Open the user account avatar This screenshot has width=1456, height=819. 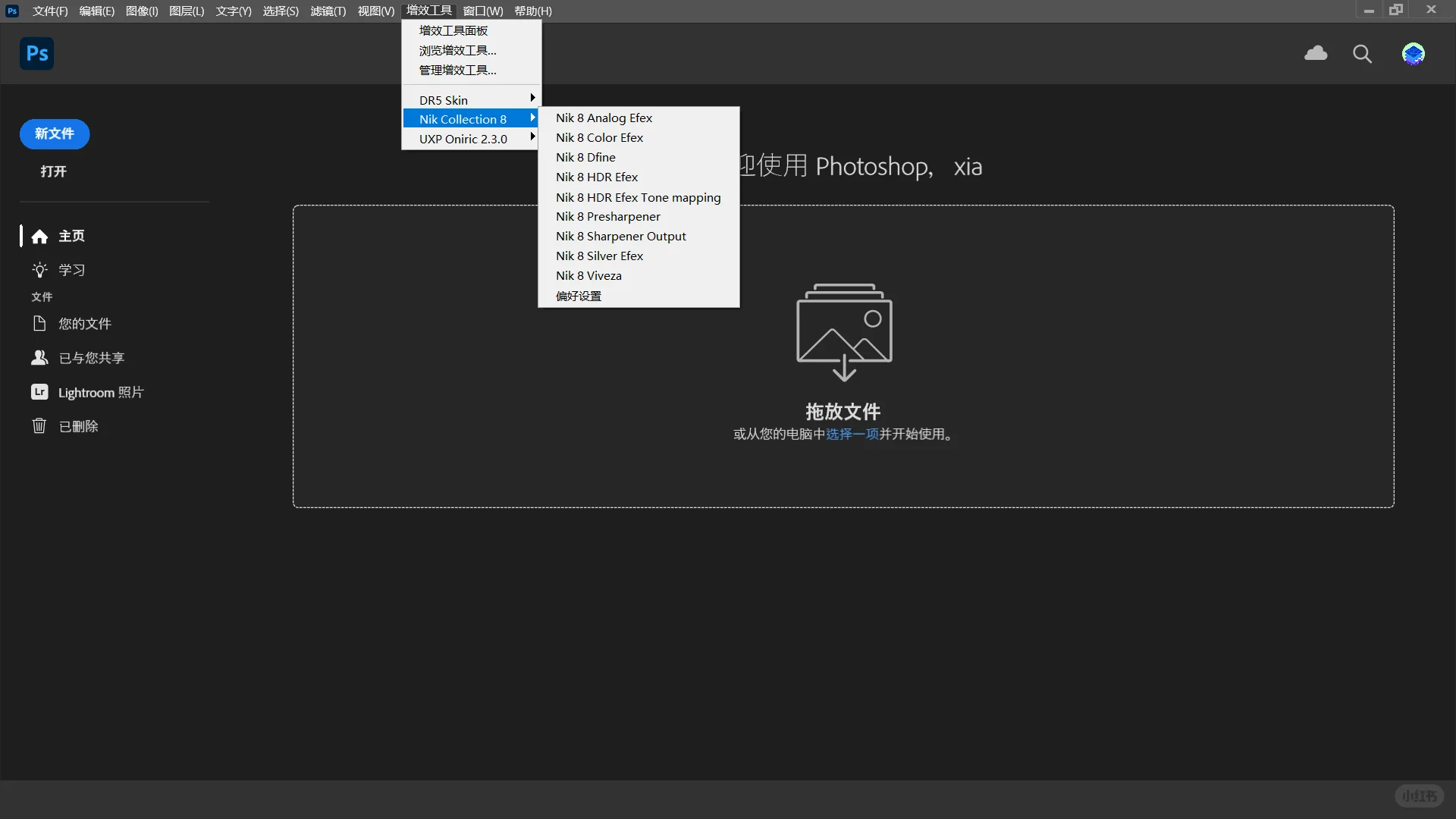pos(1413,54)
